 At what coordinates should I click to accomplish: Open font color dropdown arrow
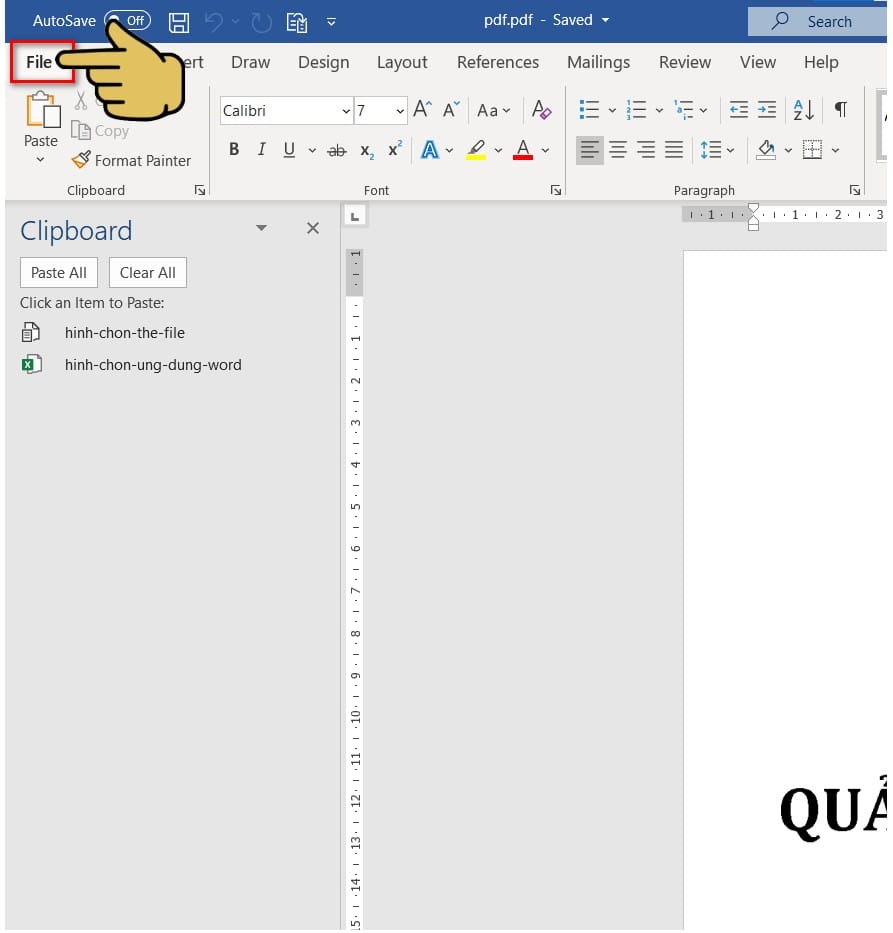[x=545, y=151]
